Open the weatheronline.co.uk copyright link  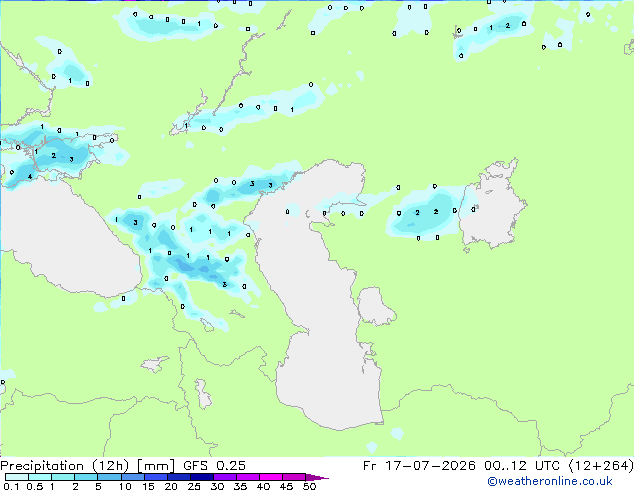pos(549,481)
